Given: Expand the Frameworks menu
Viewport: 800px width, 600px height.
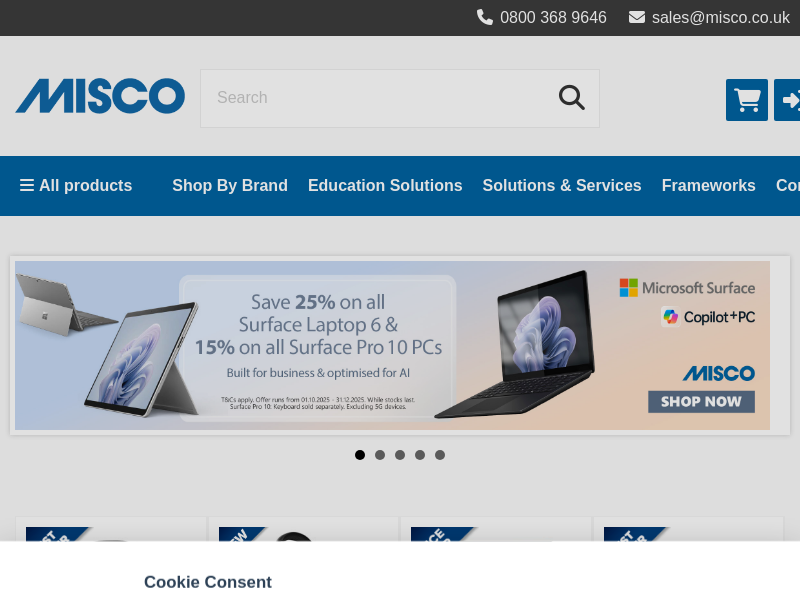Looking at the screenshot, I should click(x=709, y=185).
